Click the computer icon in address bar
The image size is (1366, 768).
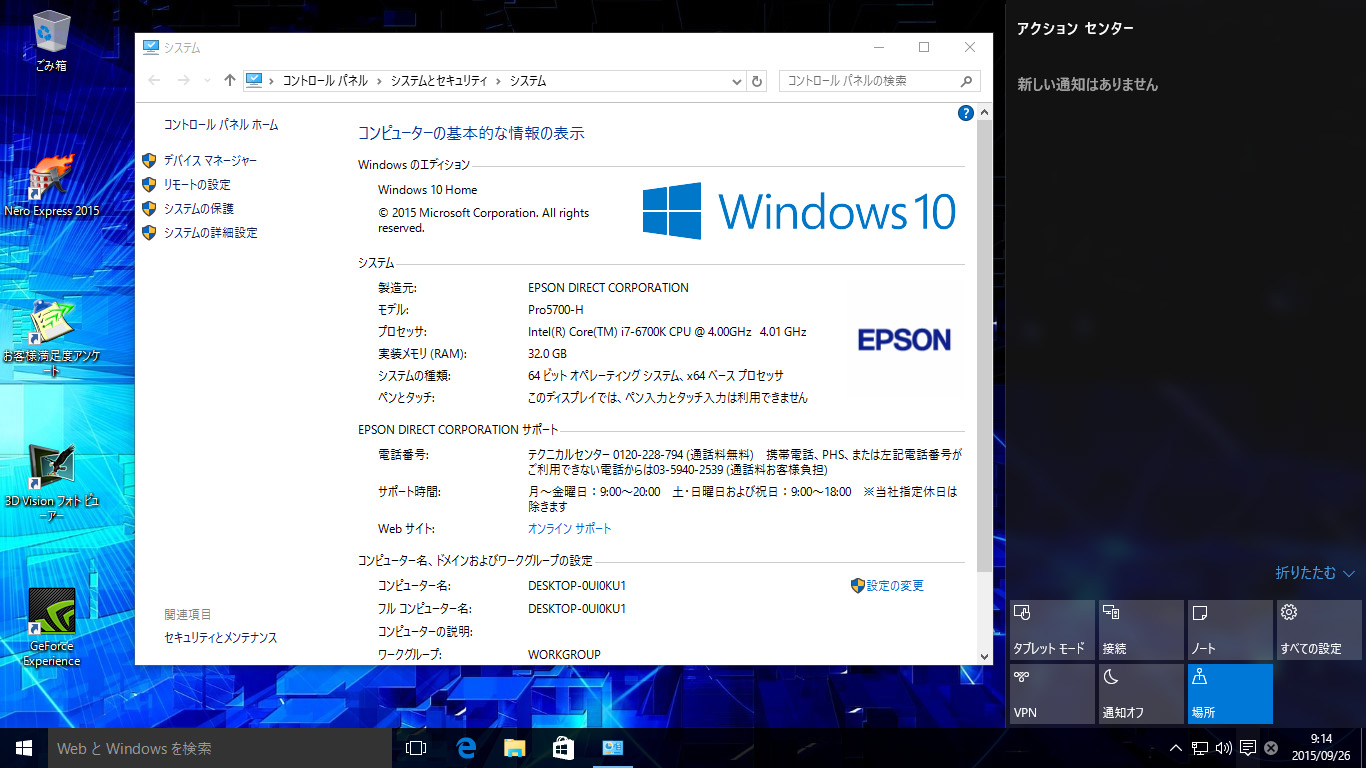coord(254,81)
